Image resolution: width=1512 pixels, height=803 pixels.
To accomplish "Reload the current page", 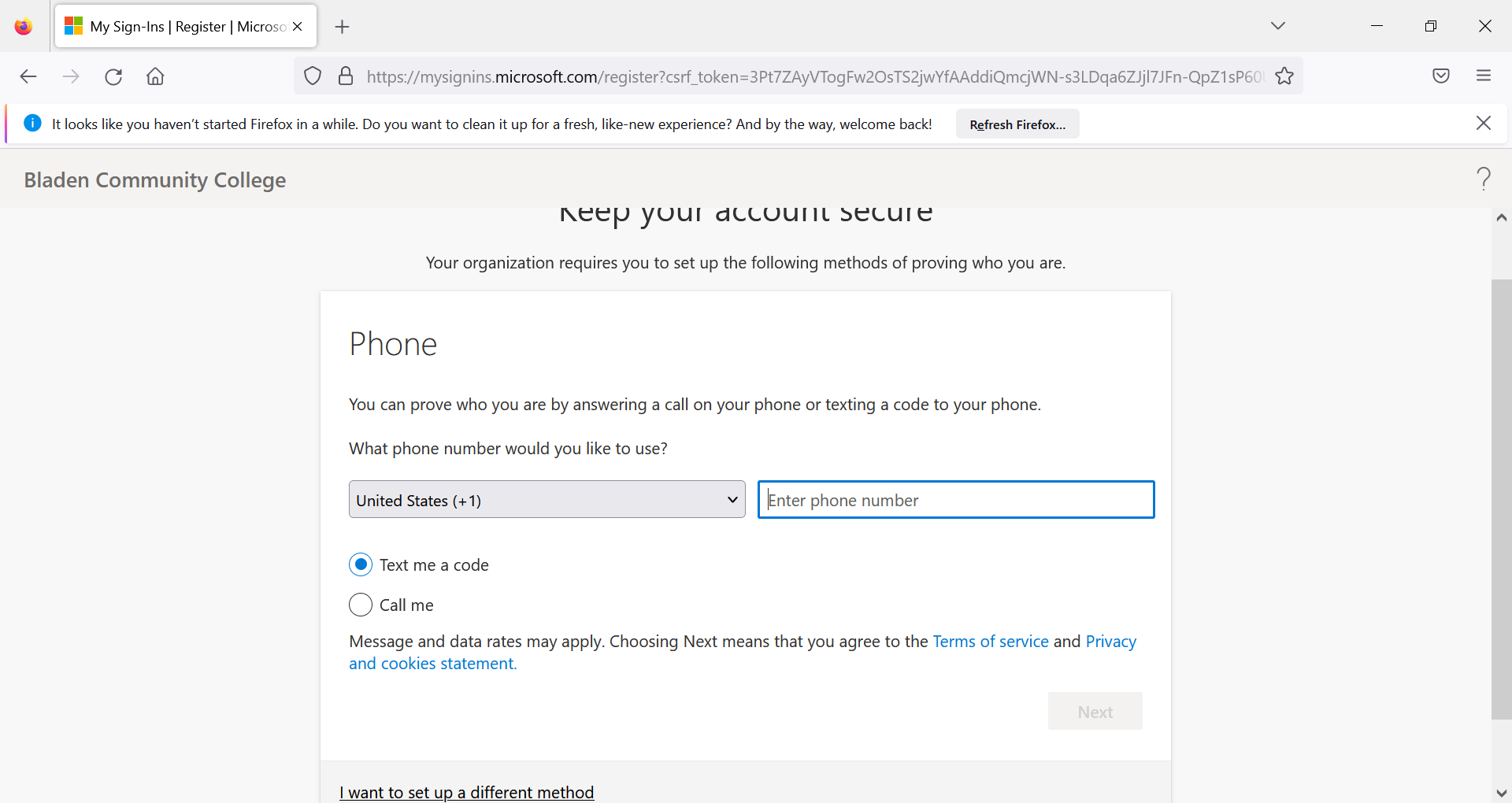I will pos(113,76).
